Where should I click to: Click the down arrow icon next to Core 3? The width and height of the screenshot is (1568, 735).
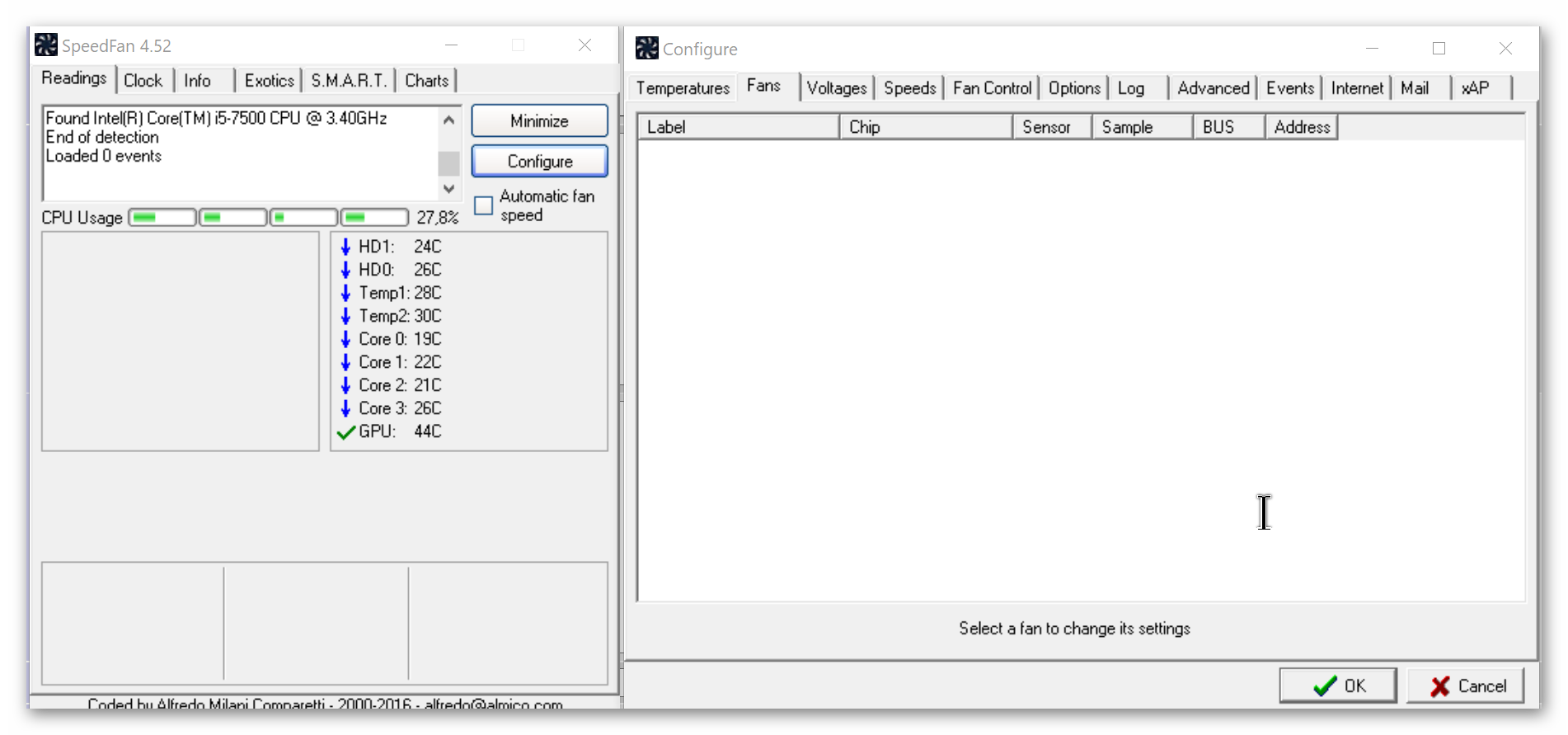[x=345, y=408]
